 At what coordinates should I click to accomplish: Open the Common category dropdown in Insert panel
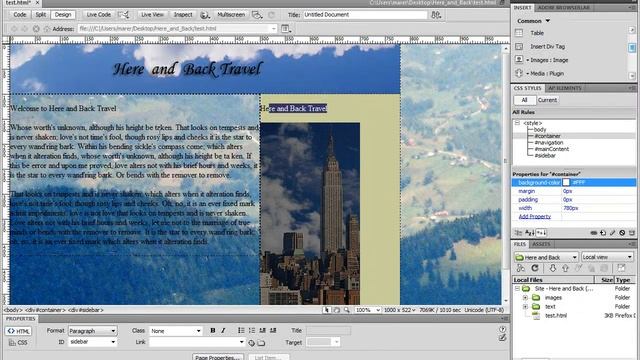[x=533, y=21]
